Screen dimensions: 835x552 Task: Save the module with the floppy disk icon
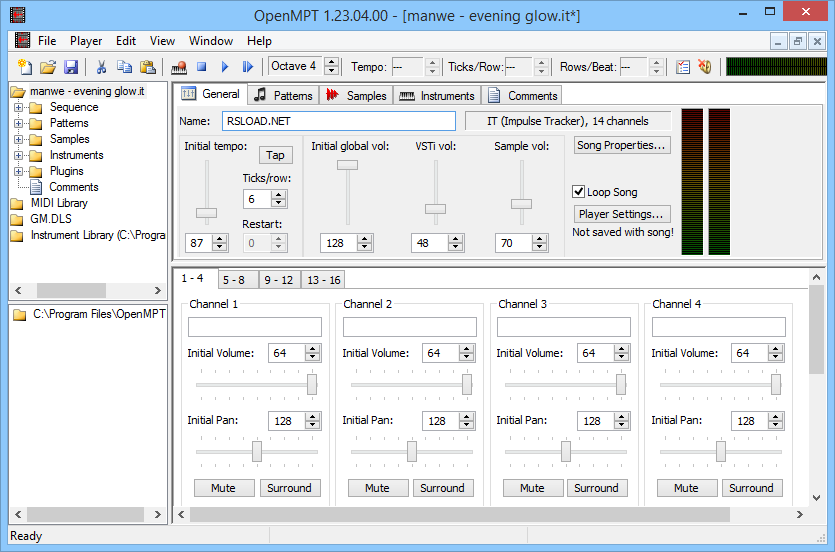71,67
